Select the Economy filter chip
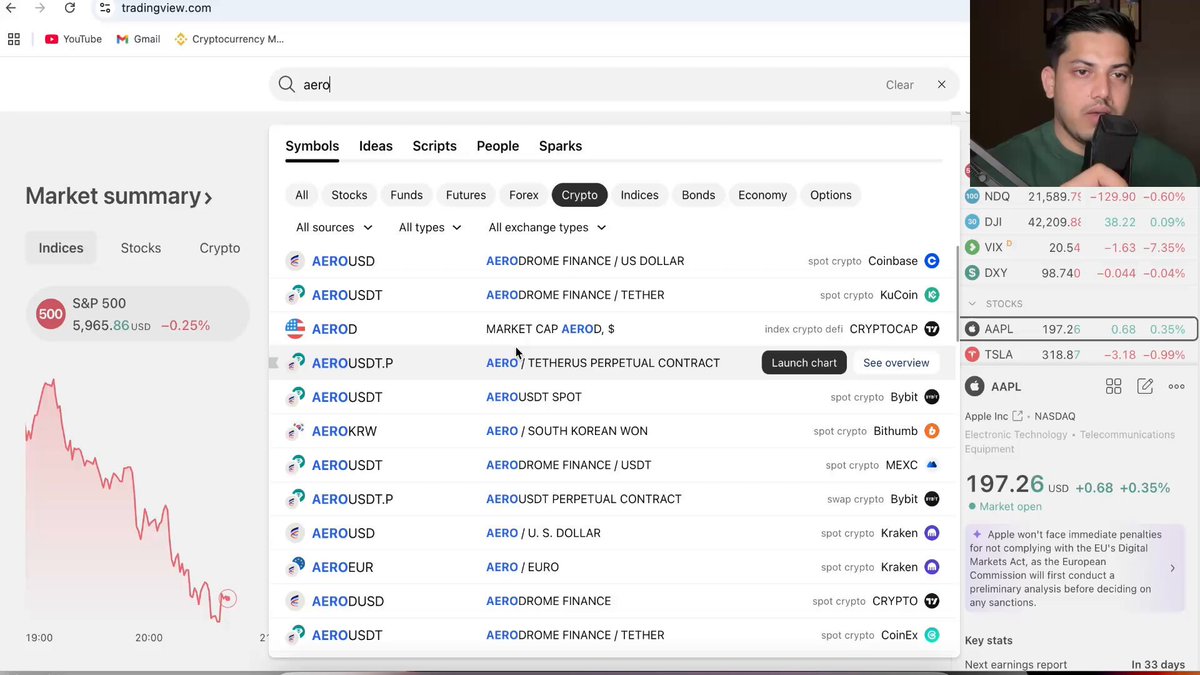This screenshot has width=1200, height=675. pyautogui.click(x=762, y=195)
